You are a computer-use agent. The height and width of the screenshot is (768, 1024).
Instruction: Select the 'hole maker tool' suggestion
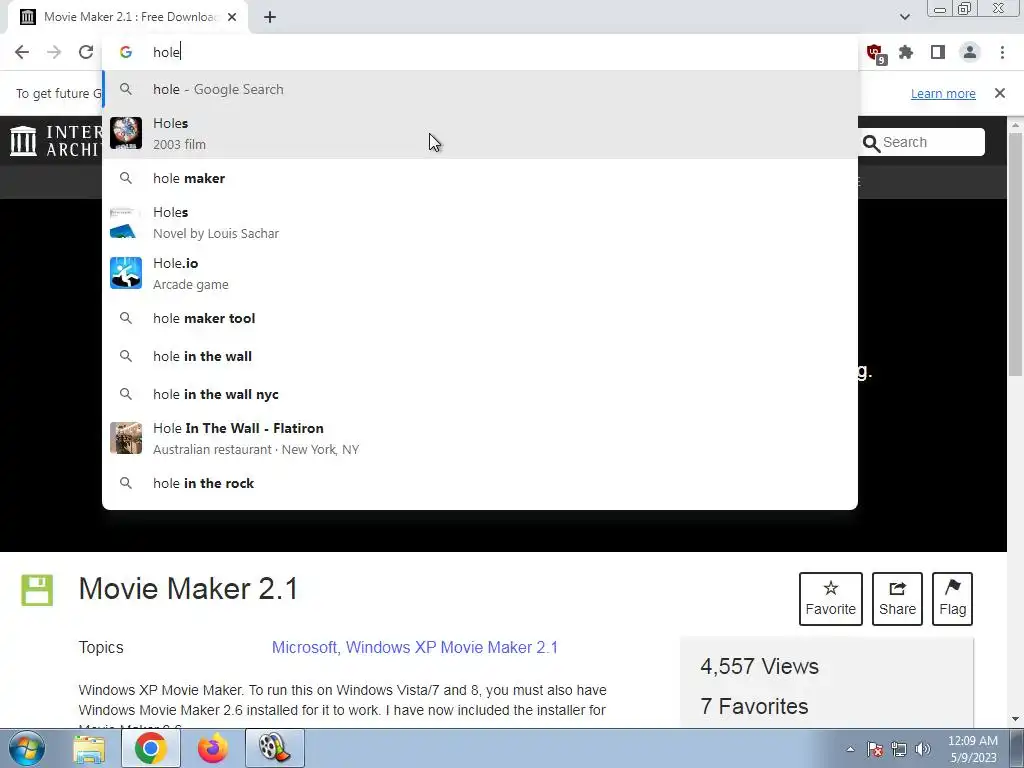(x=480, y=318)
